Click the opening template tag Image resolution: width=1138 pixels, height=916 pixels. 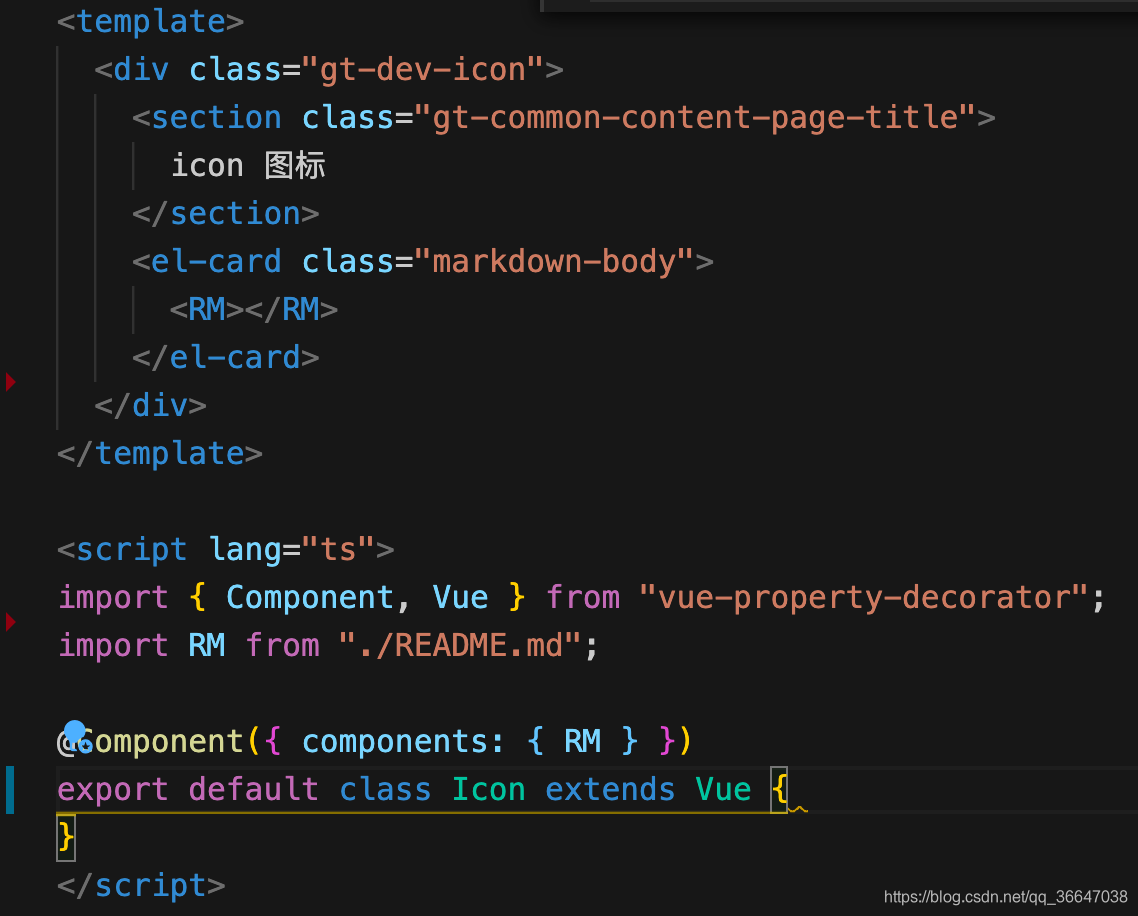coord(150,22)
